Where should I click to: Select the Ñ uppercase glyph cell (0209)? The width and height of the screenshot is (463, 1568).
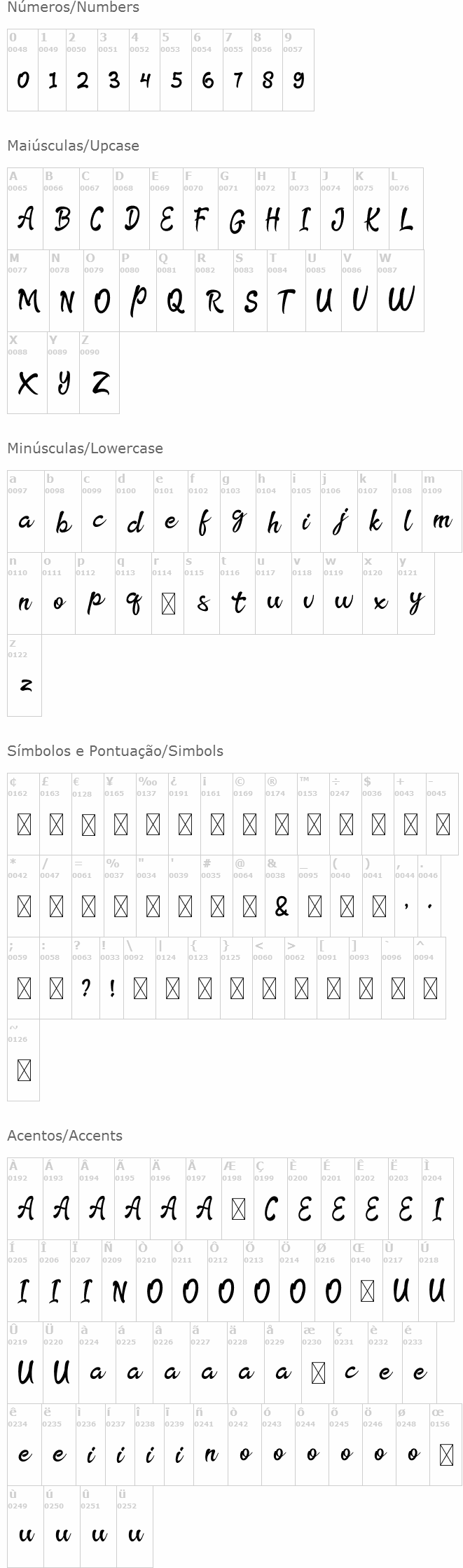click(x=118, y=1281)
